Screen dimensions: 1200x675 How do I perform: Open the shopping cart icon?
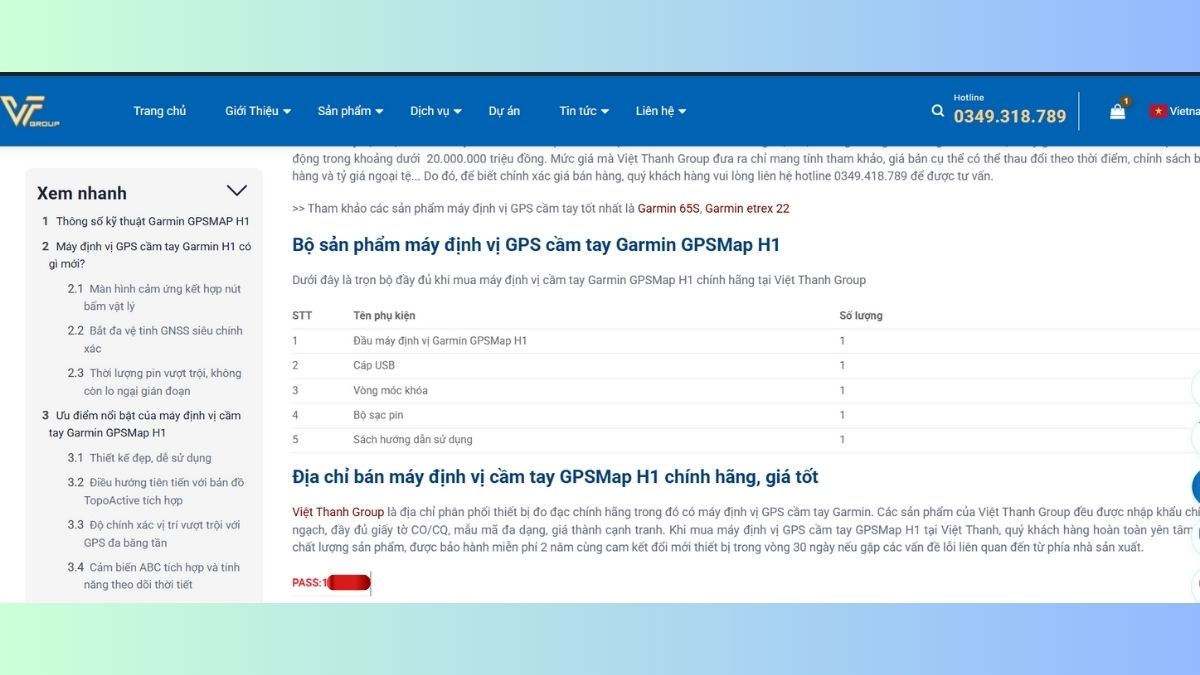1117,111
